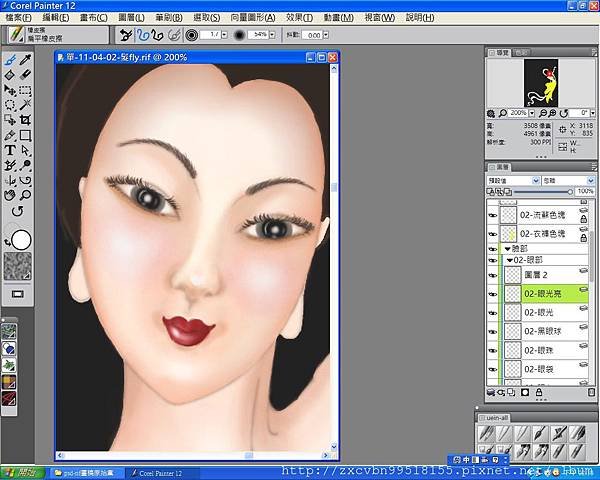The width and height of the screenshot is (600, 480).
Task: Open the brush size dropdown arrow
Action: click(x=225, y=35)
